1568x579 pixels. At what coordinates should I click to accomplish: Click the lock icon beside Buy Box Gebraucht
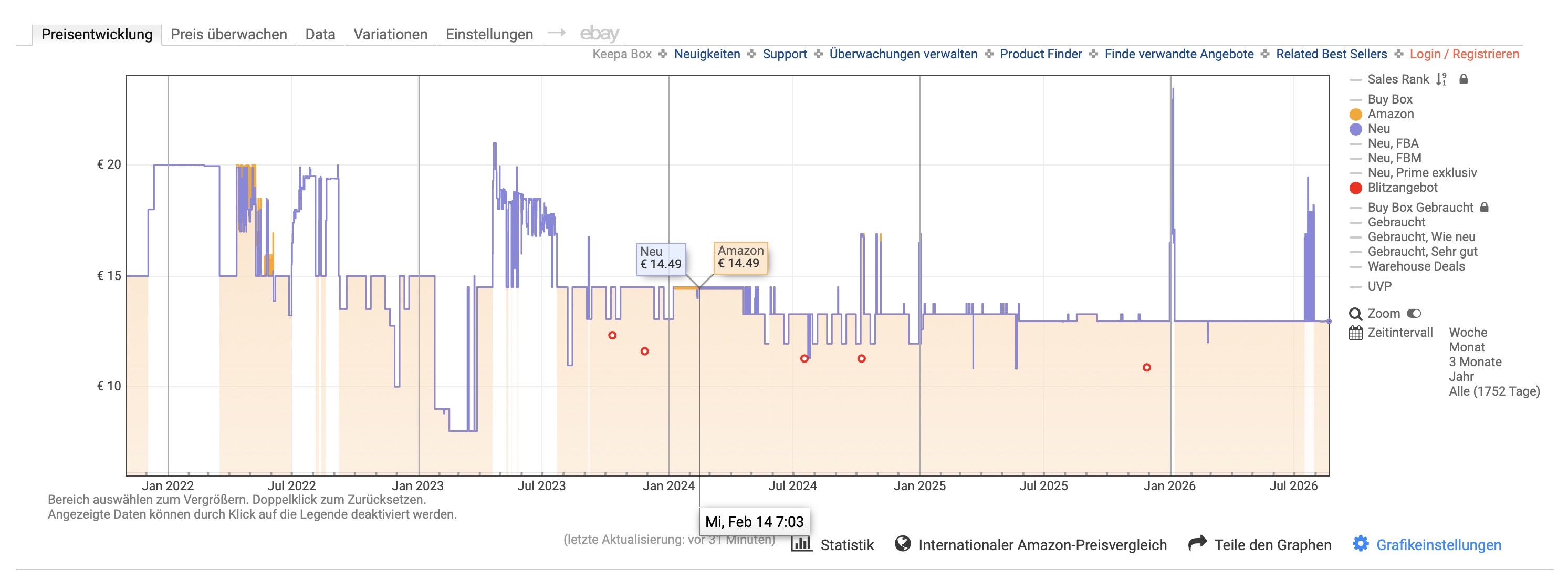coord(1485,207)
